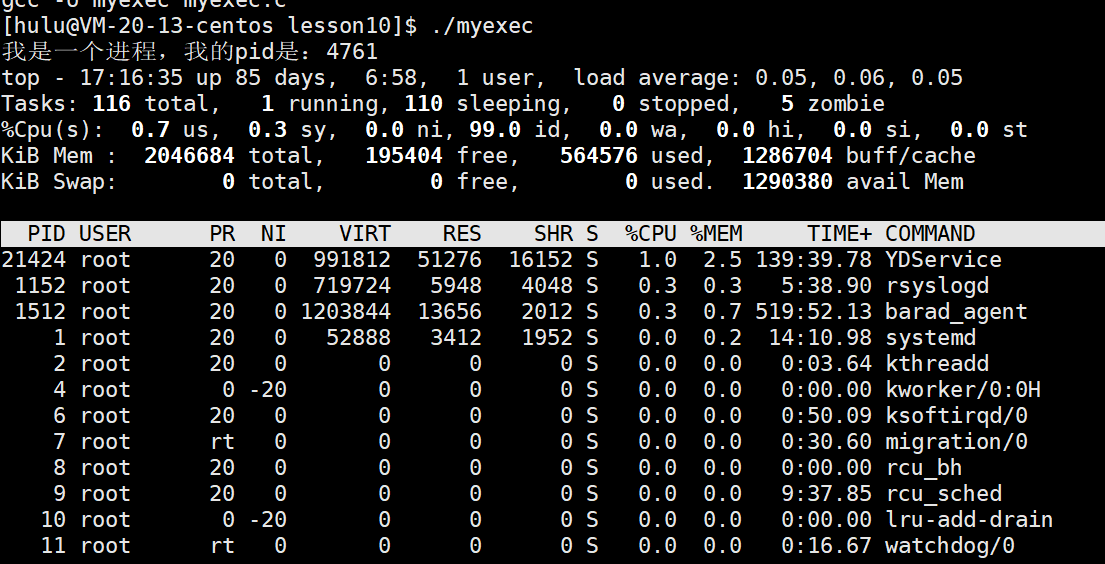This screenshot has width=1105, height=564.
Task: Click the avail Mem value 1290380
Action: point(787,182)
